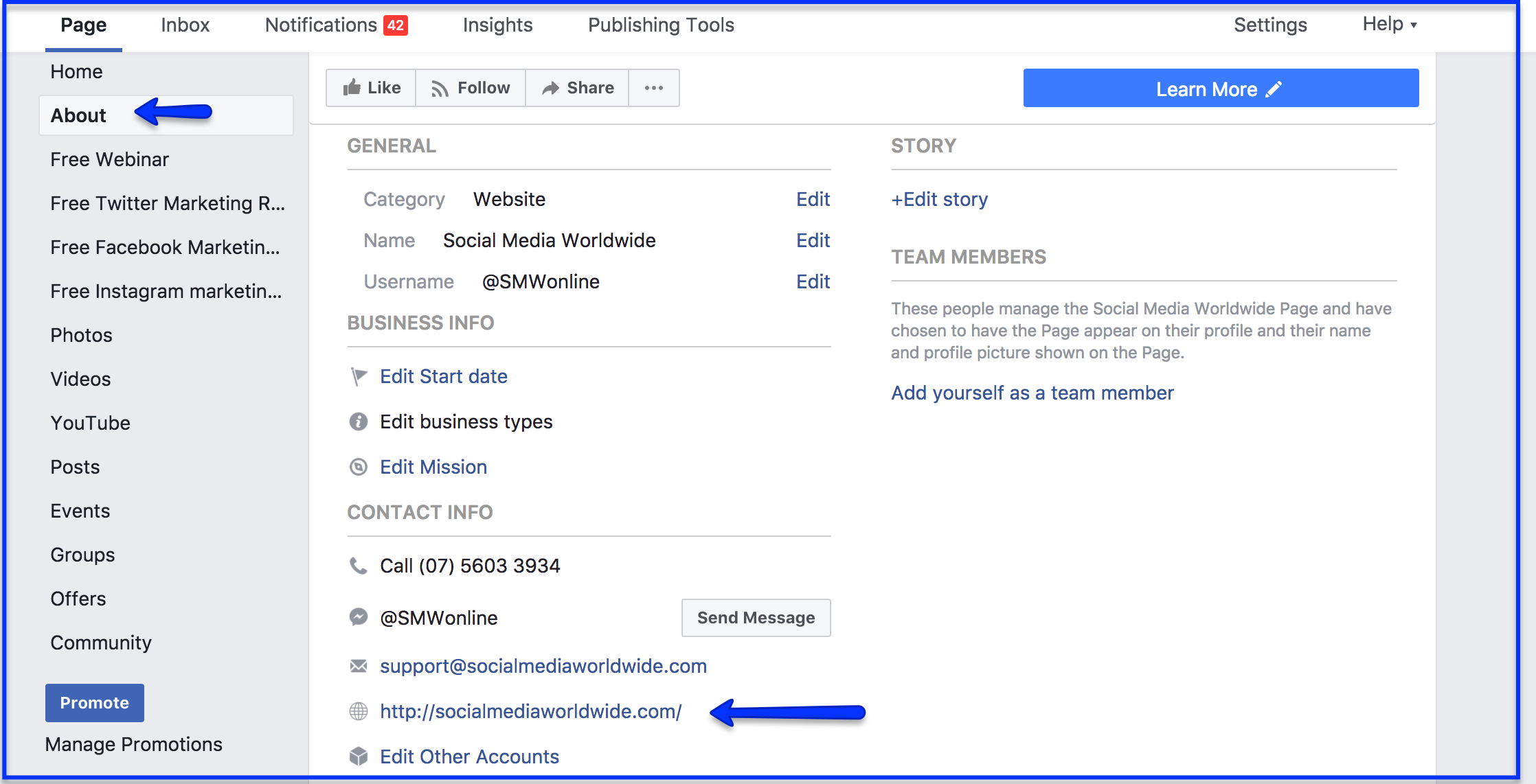1536x784 pixels.
Task: Click the phone handset icon
Action: click(359, 566)
